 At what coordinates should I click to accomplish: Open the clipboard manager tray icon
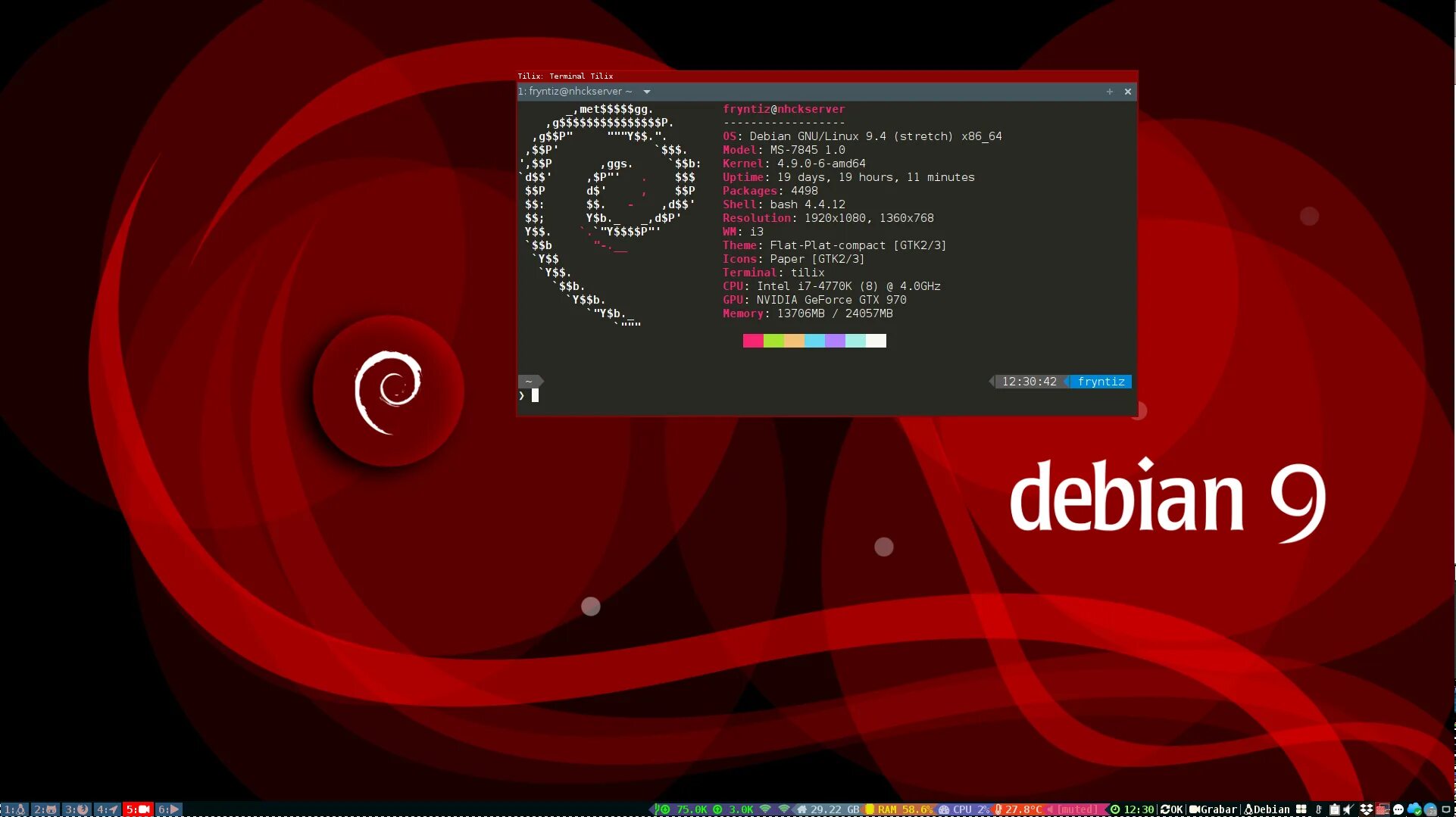coord(1334,809)
